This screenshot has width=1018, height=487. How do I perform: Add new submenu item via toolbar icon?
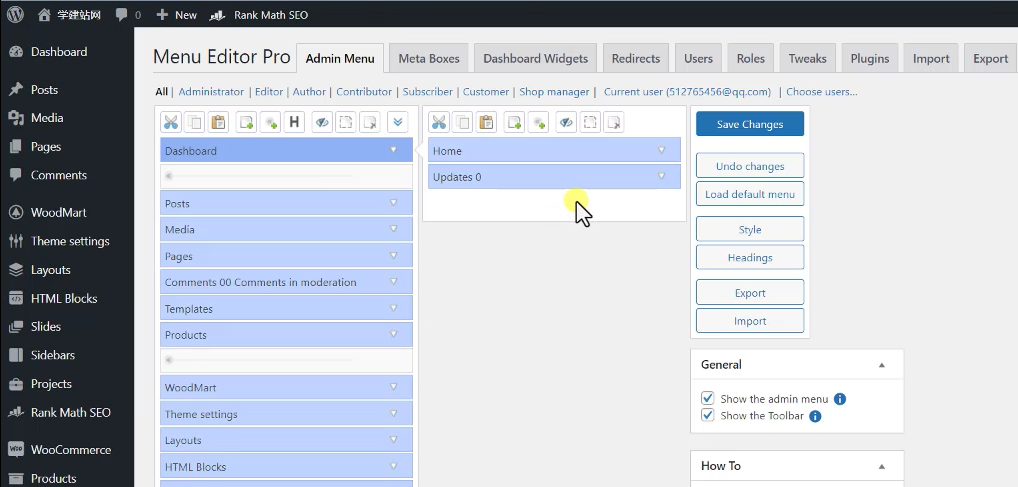[514, 122]
